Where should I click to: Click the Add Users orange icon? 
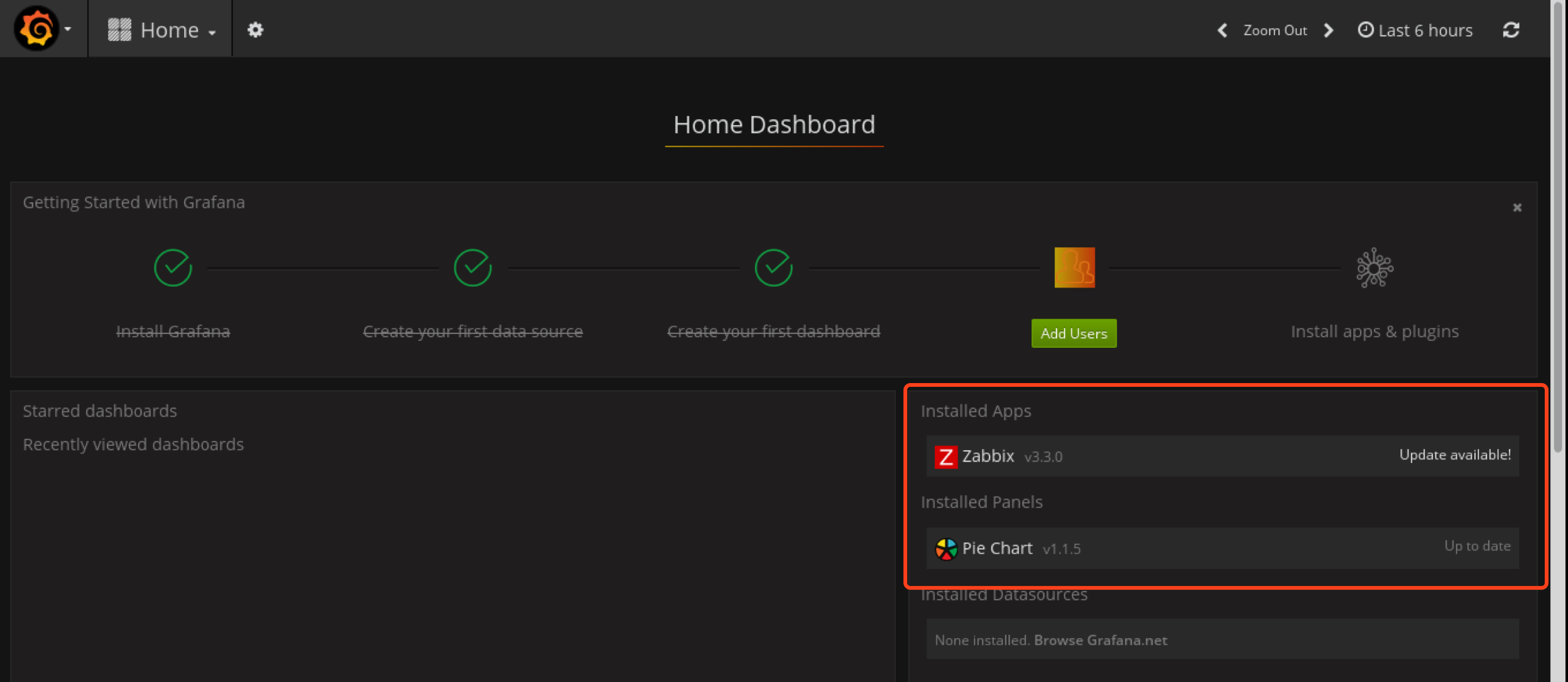coord(1074,268)
